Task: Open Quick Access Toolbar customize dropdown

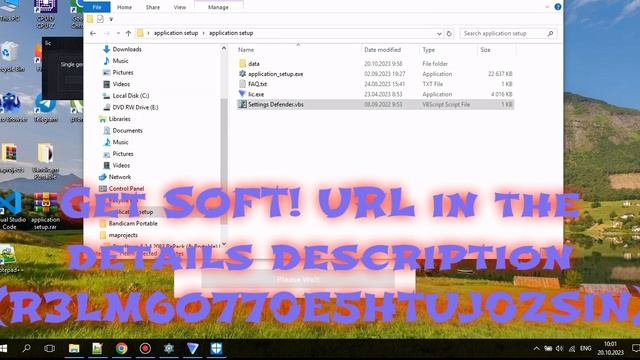Action: (111, 19)
